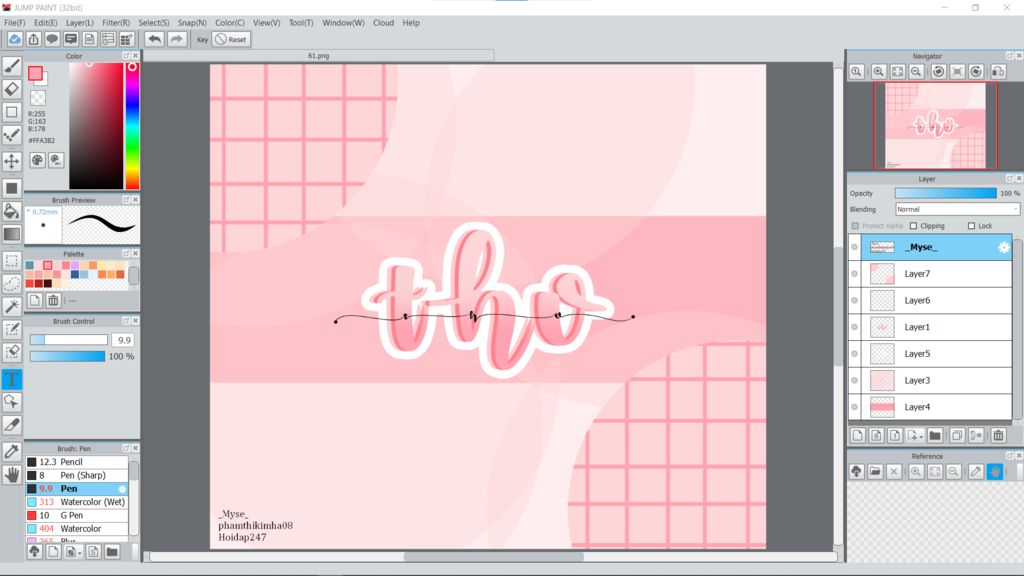Viewport: 1024px width, 576px height.
Task: Click the Reset button in toolbar
Action: [x=231, y=39]
